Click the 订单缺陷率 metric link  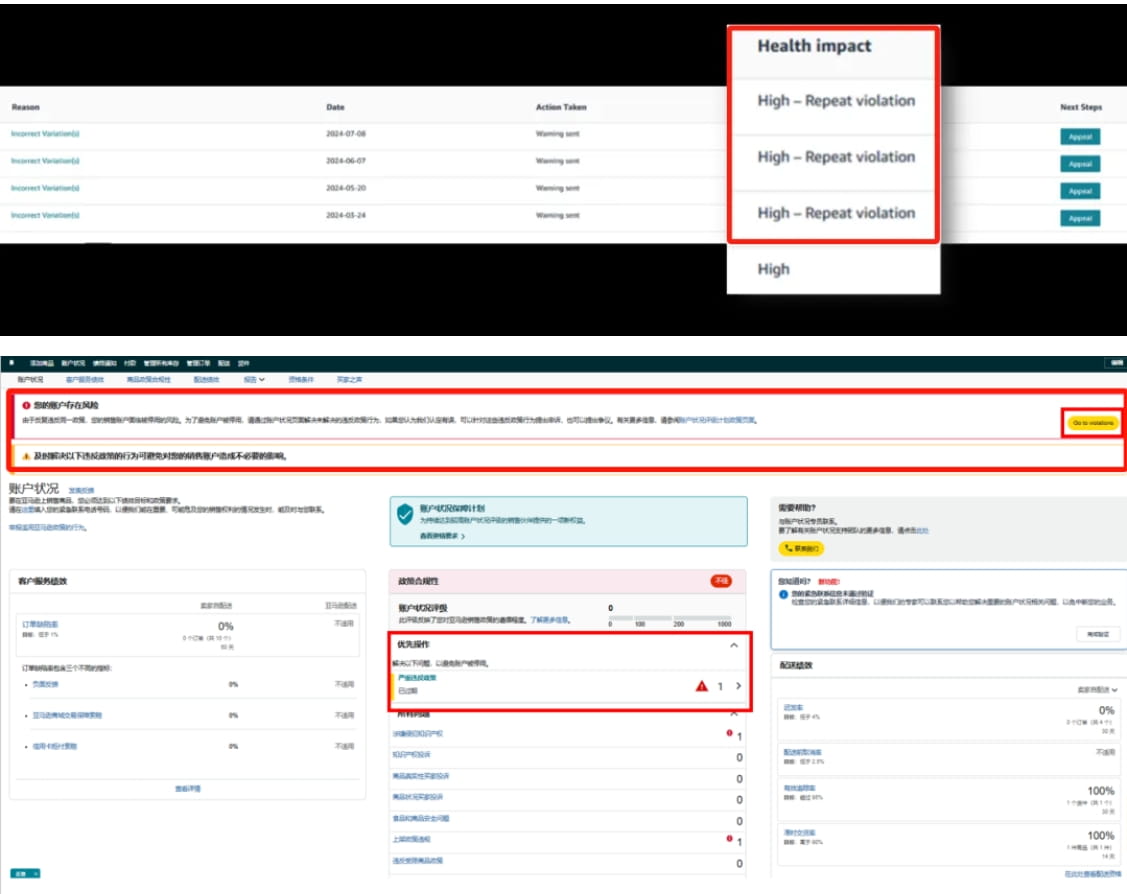pyautogui.click(x=39, y=624)
